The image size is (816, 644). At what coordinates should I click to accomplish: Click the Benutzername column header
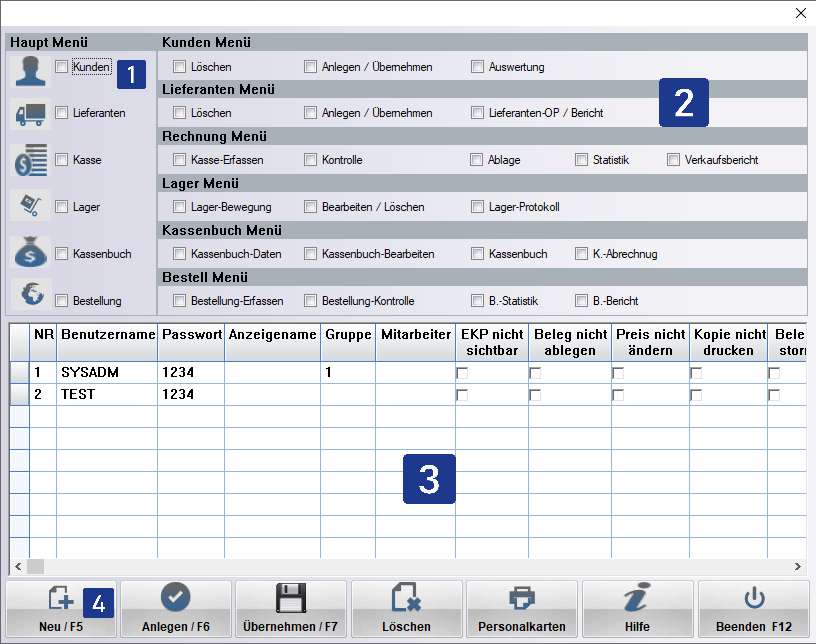tap(107, 335)
